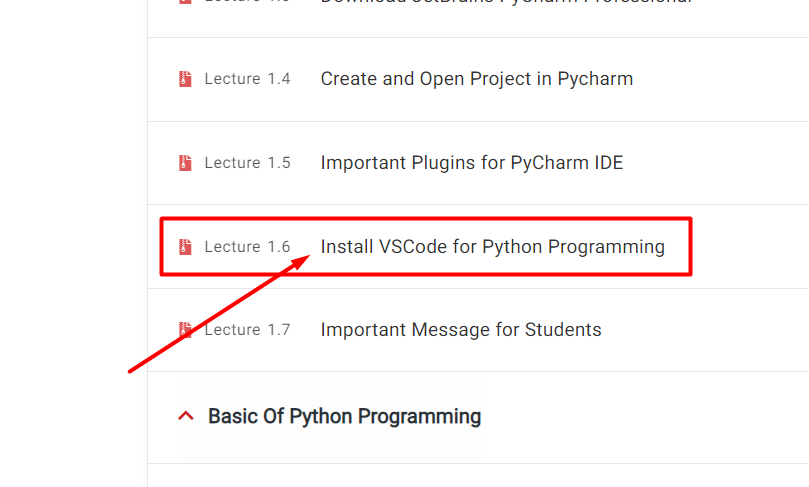
Task: Click the 'Basic Of Python Programming' section heading
Action: pos(345,416)
